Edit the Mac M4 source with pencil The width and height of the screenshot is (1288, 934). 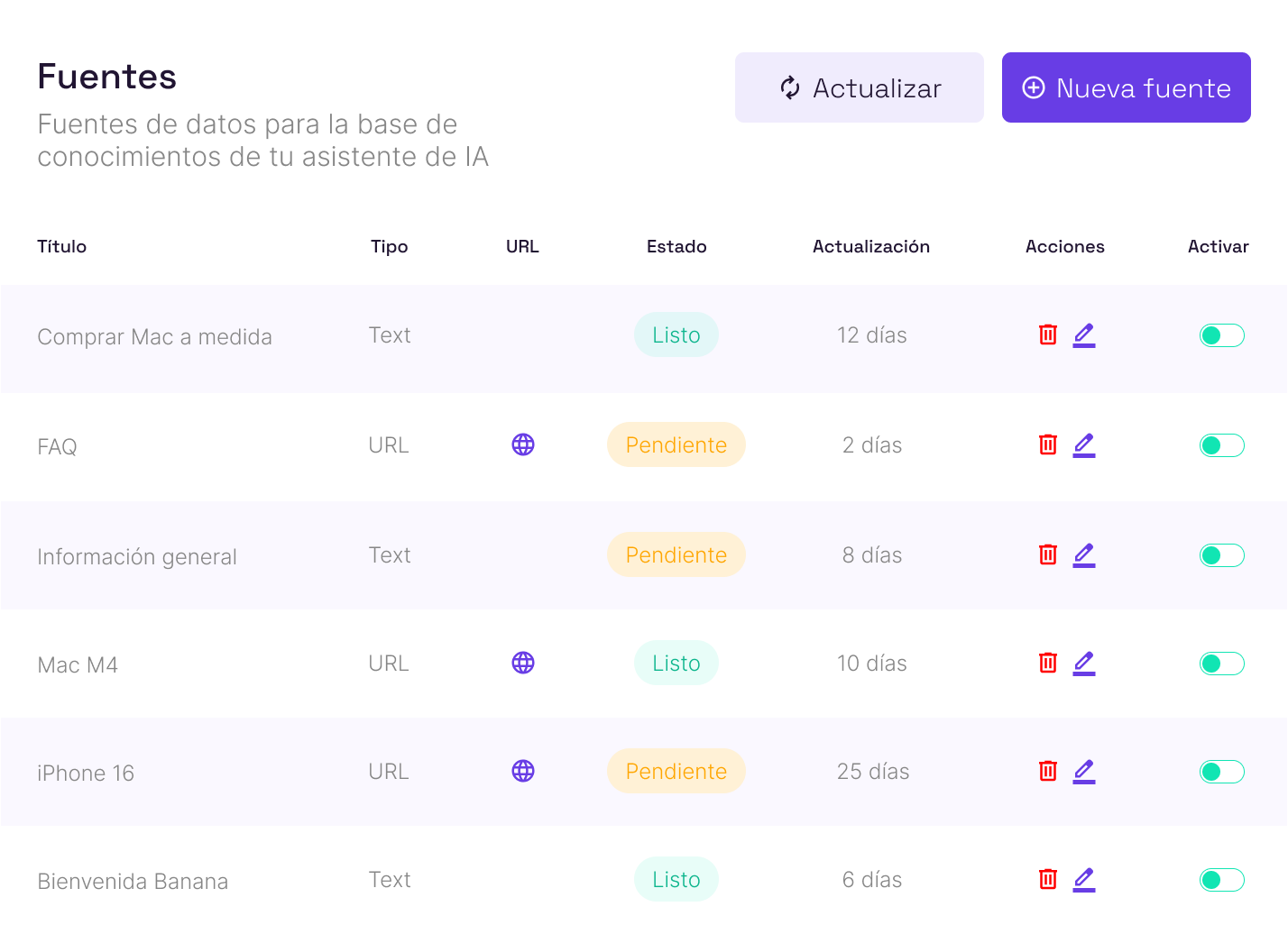(1084, 663)
